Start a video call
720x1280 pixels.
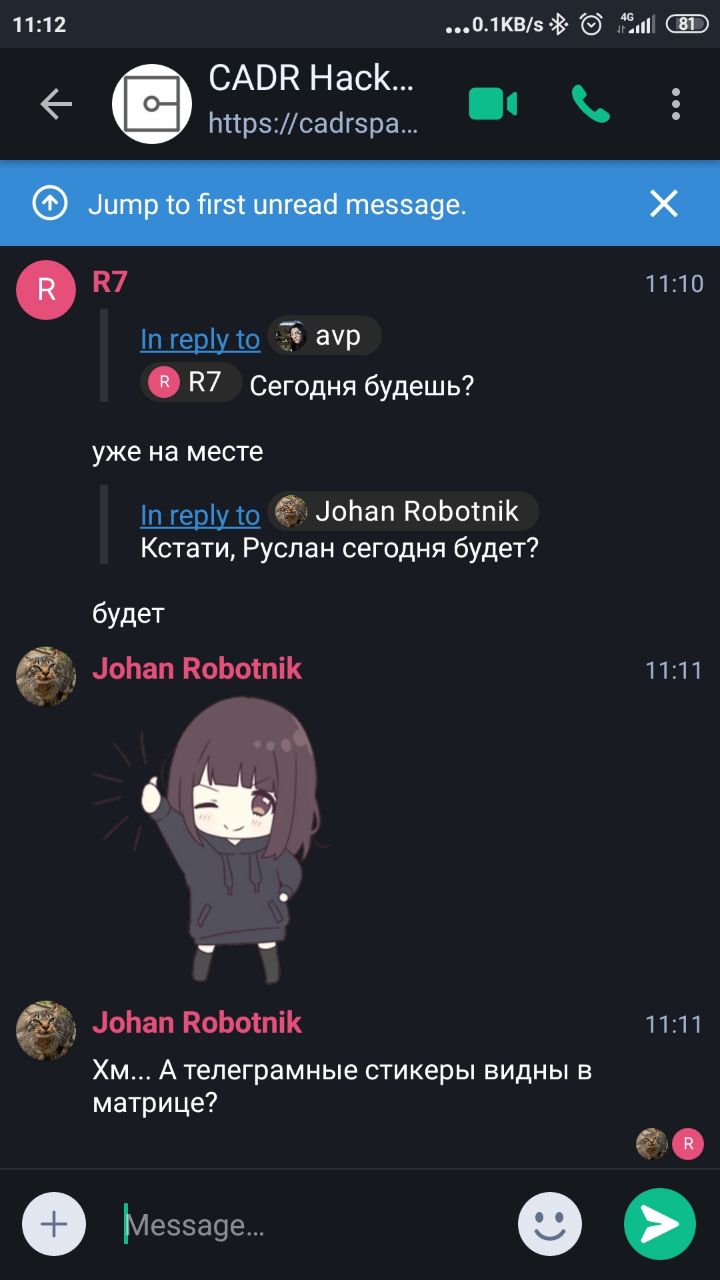pyautogui.click(x=493, y=104)
